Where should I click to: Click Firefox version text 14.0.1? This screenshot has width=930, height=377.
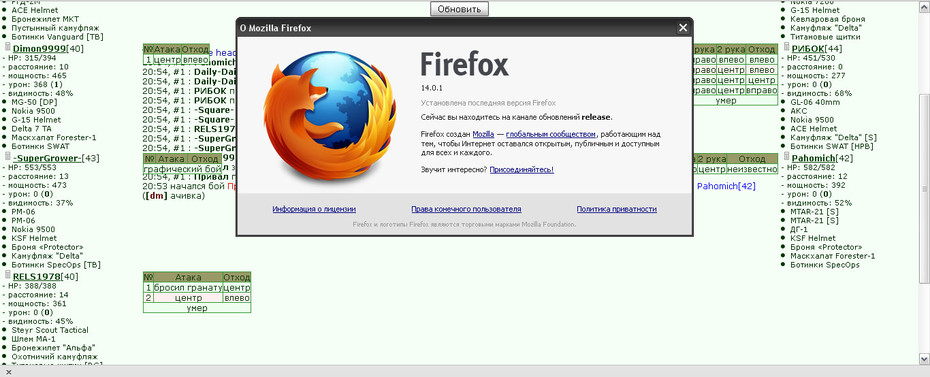(432, 87)
